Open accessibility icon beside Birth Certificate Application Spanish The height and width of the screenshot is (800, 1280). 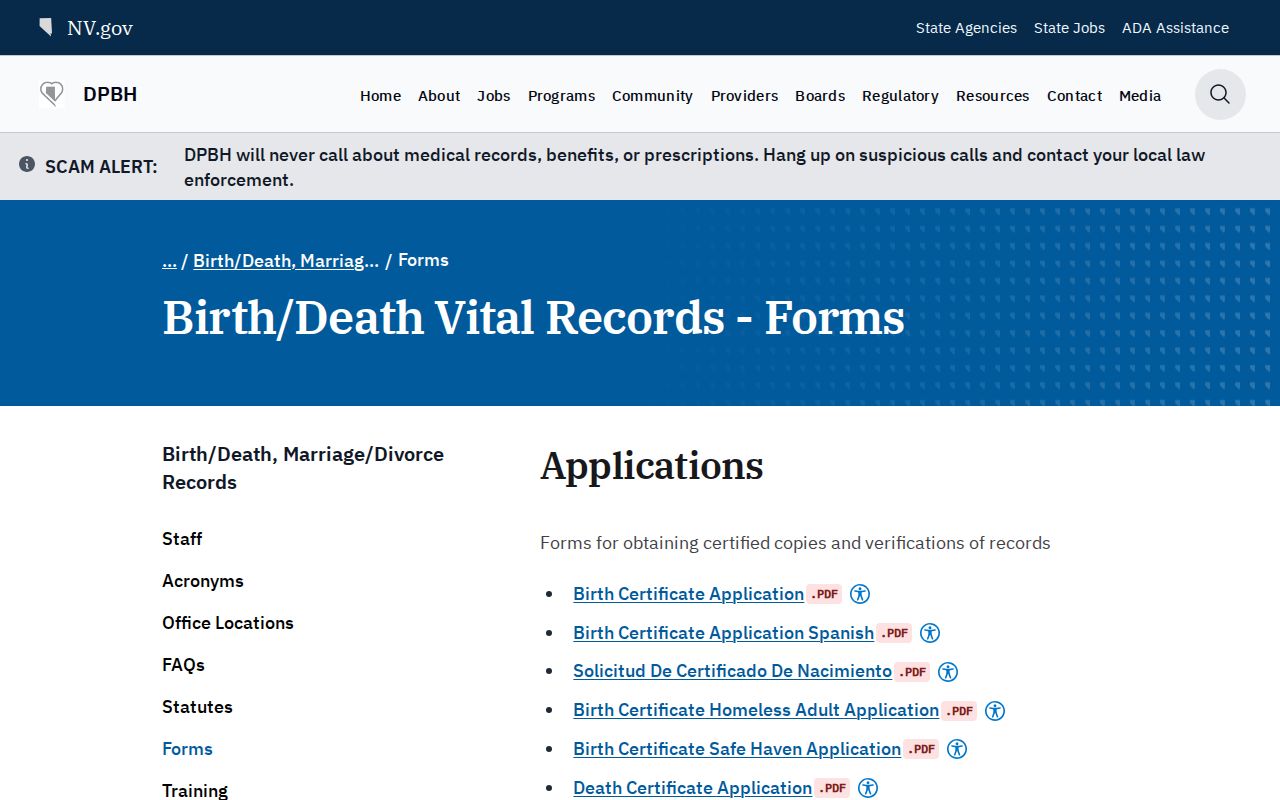click(x=930, y=633)
